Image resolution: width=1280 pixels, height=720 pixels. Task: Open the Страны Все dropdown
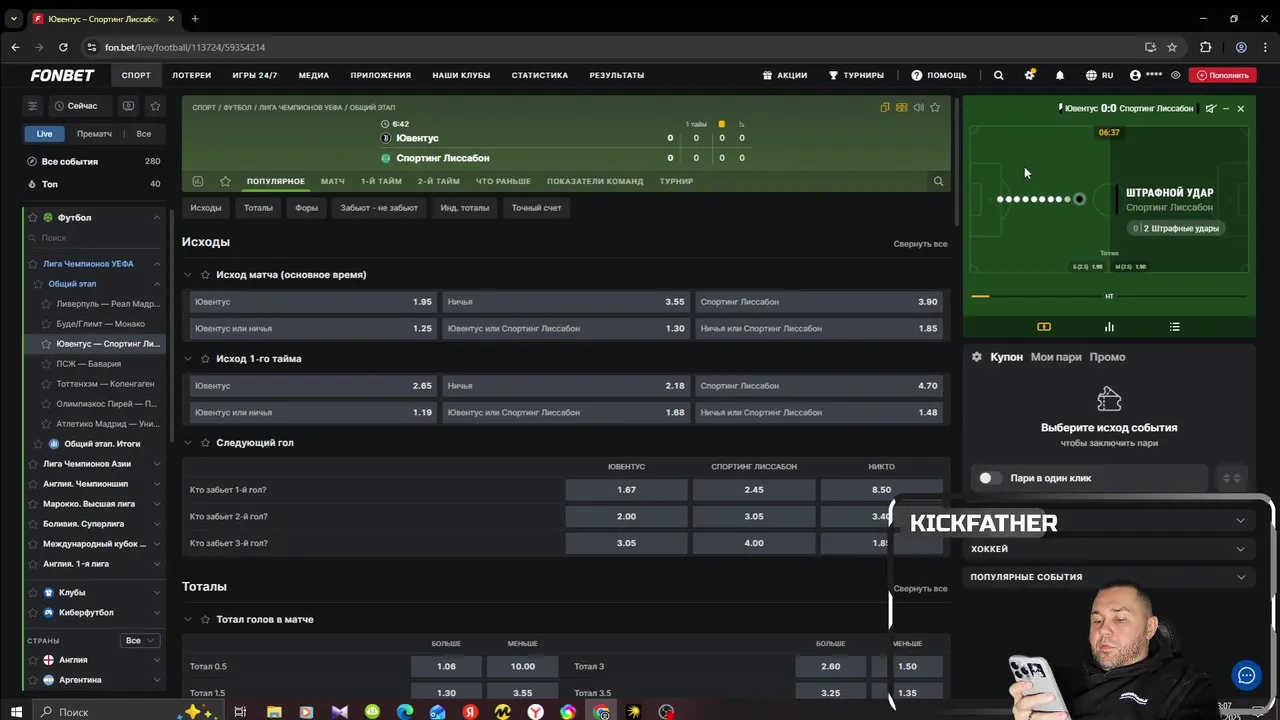[139, 640]
